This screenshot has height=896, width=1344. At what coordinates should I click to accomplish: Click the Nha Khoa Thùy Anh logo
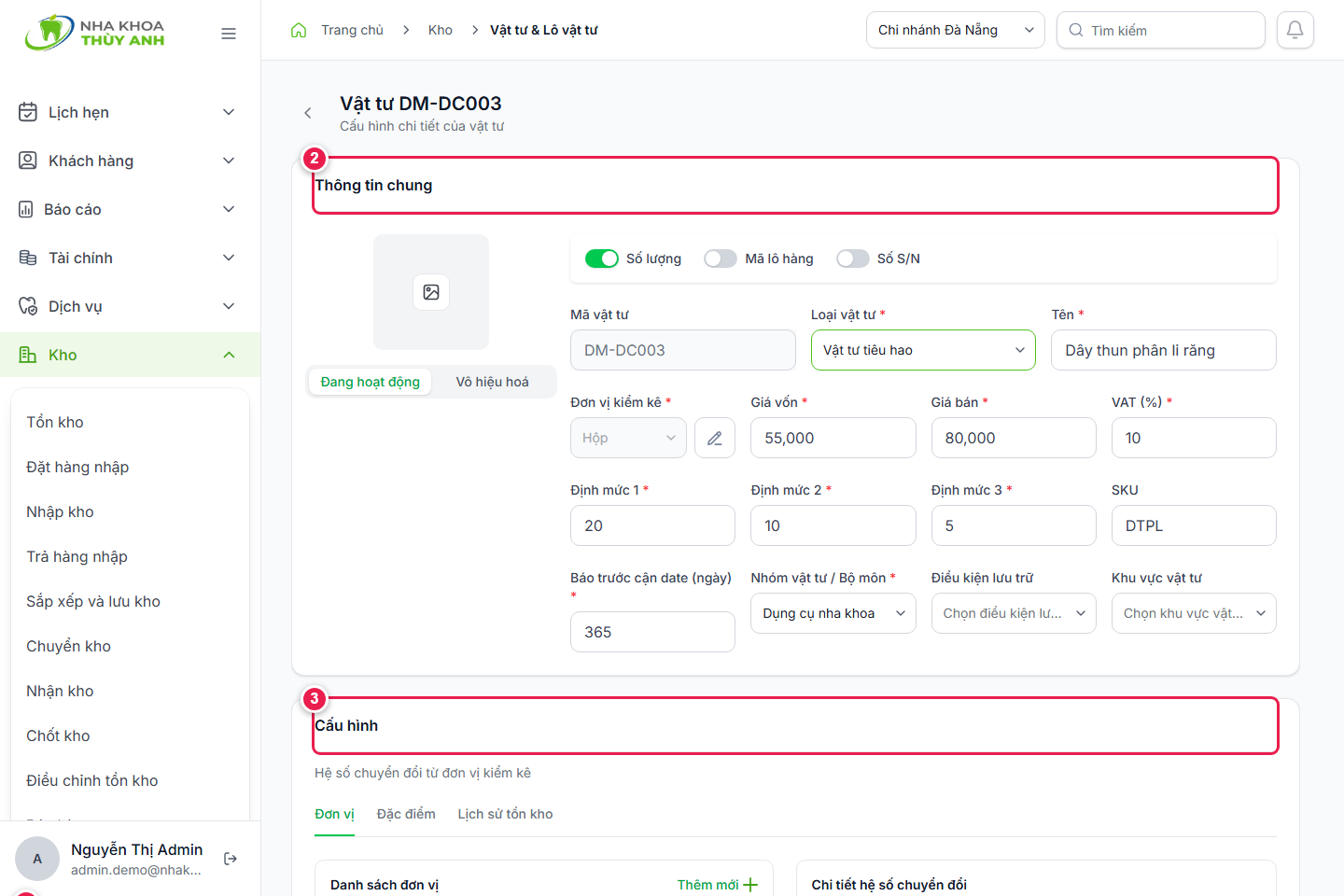click(94, 33)
